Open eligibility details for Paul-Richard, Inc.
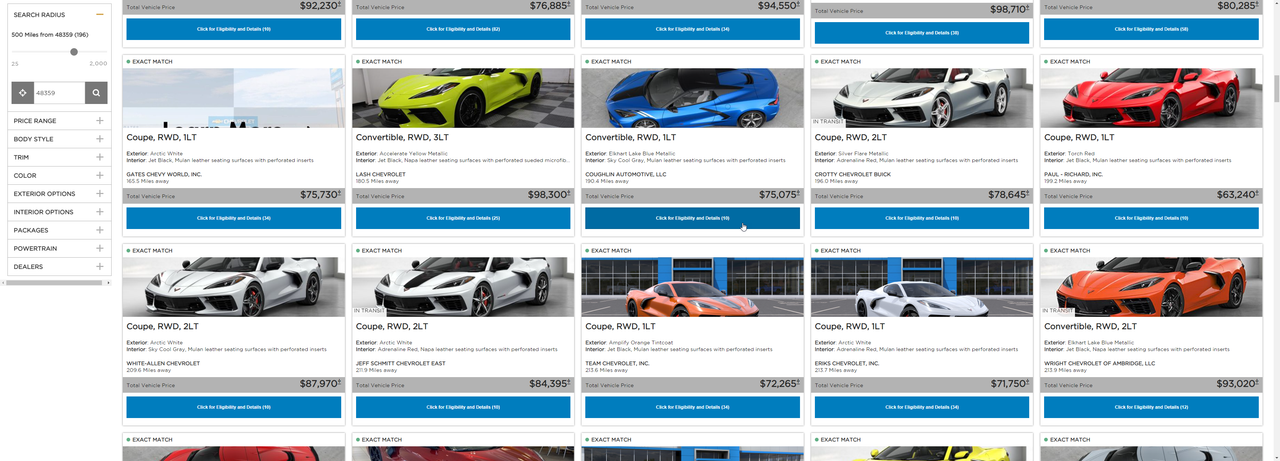Screen dimensions: 1280x461 pyautogui.click(x=1151, y=218)
